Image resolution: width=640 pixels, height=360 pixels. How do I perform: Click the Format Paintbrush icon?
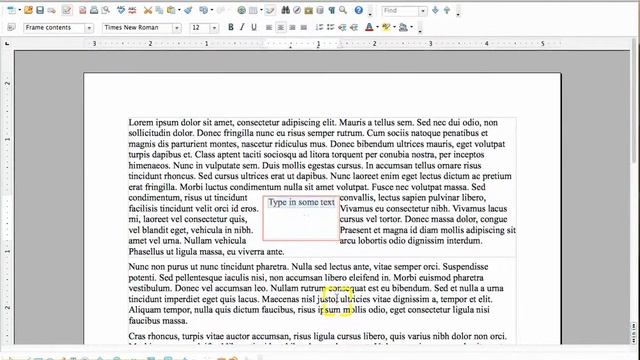click(188, 10)
